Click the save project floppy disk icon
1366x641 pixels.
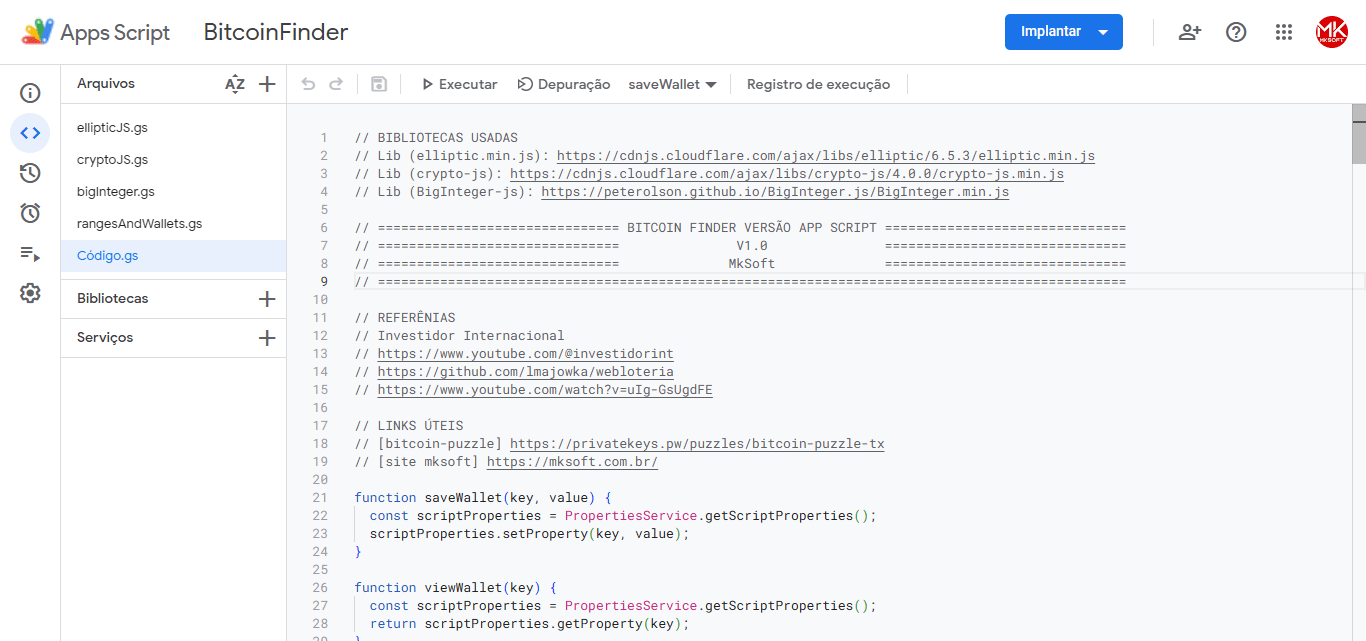pyautogui.click(x=379, y=84)
